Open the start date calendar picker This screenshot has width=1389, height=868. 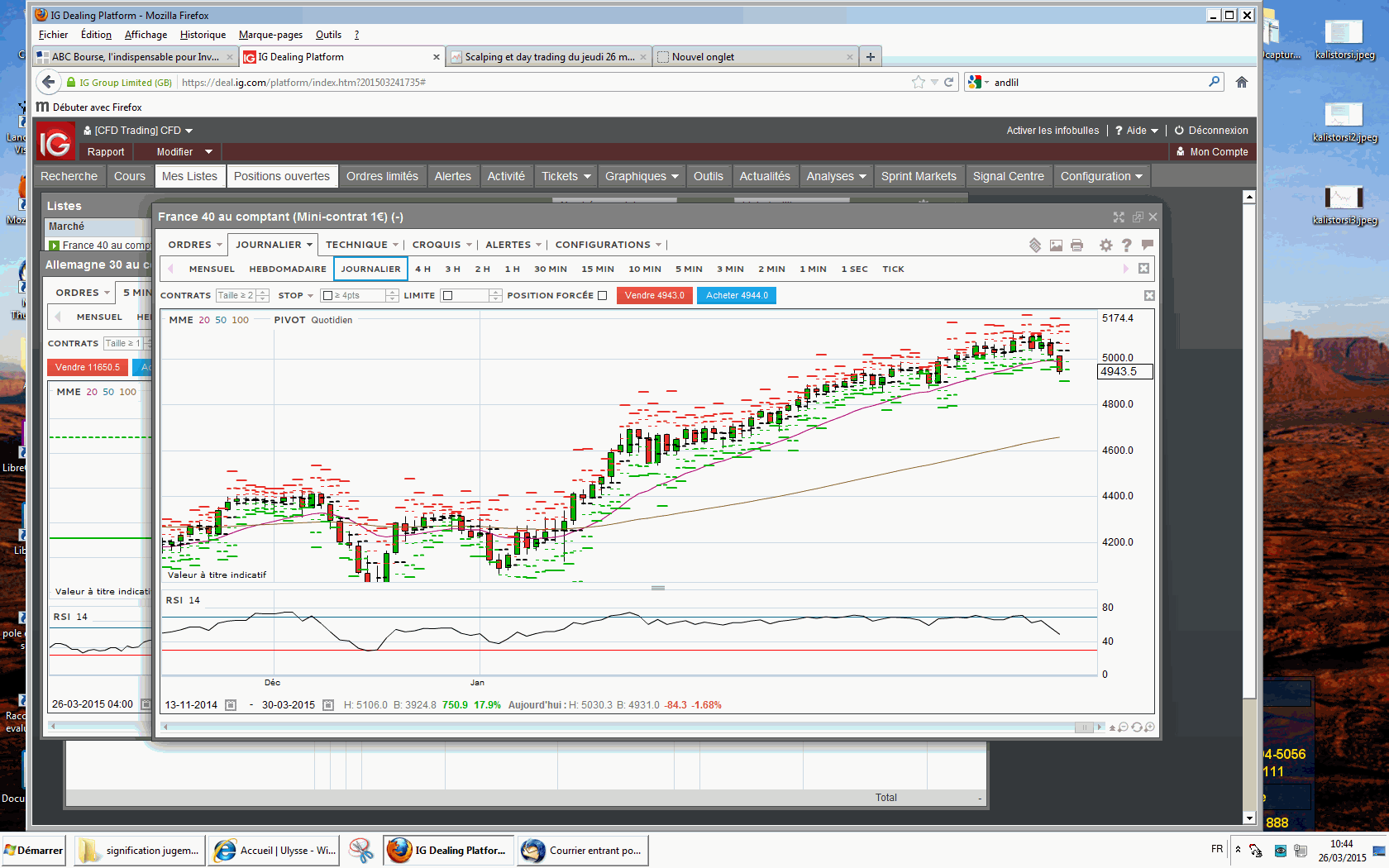click(231, 705)
